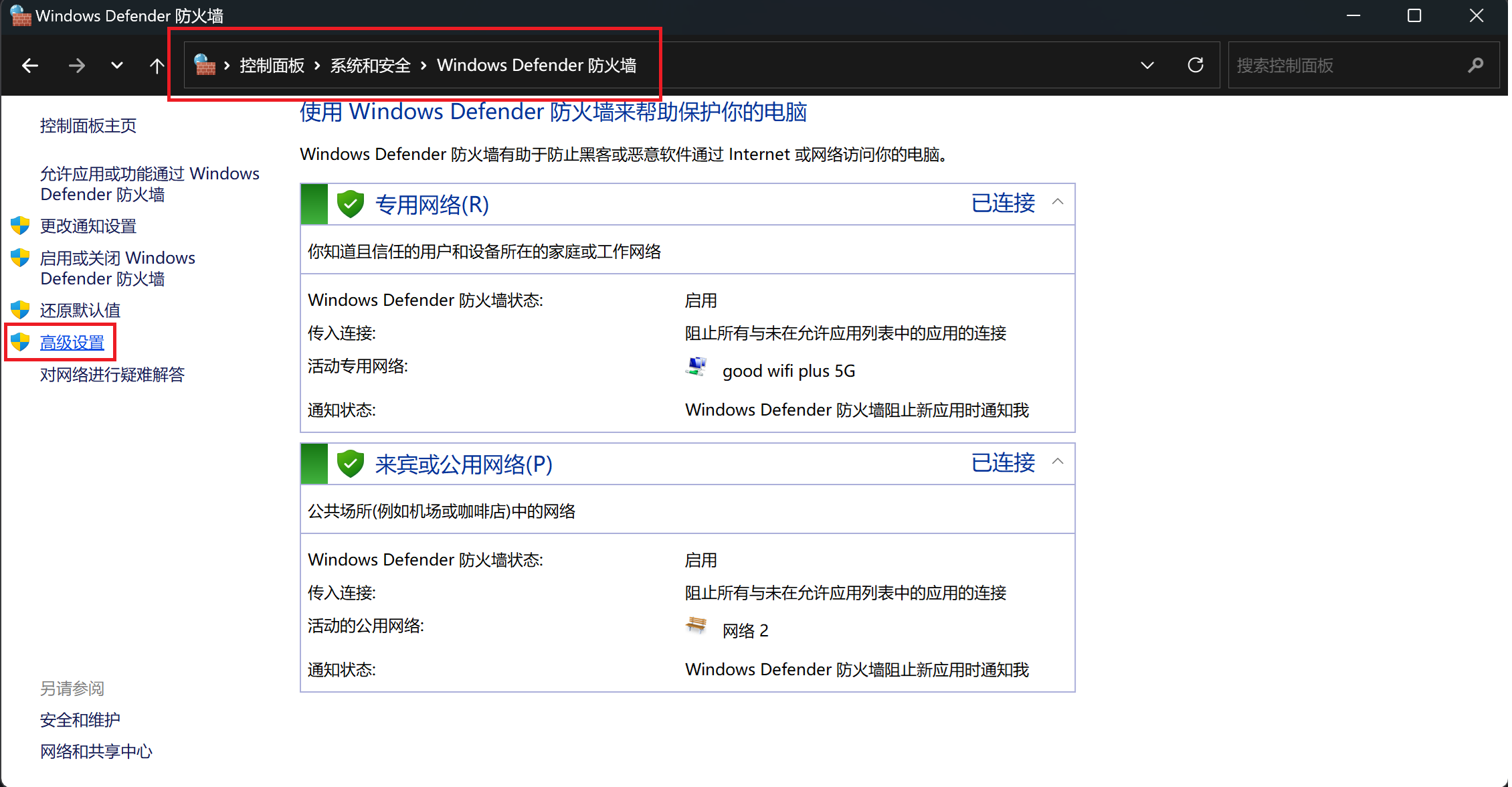
Task: Click the firewall icon in address bar
Action: (x=205, y=65)
